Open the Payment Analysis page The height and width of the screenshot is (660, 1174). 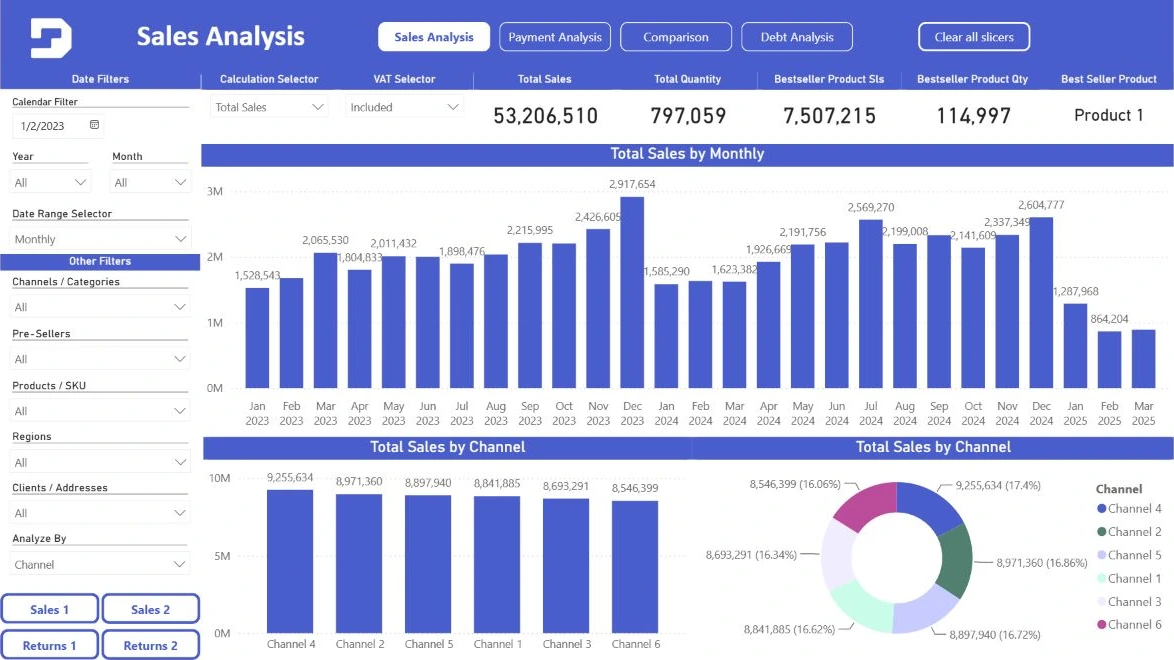point(555,37)
